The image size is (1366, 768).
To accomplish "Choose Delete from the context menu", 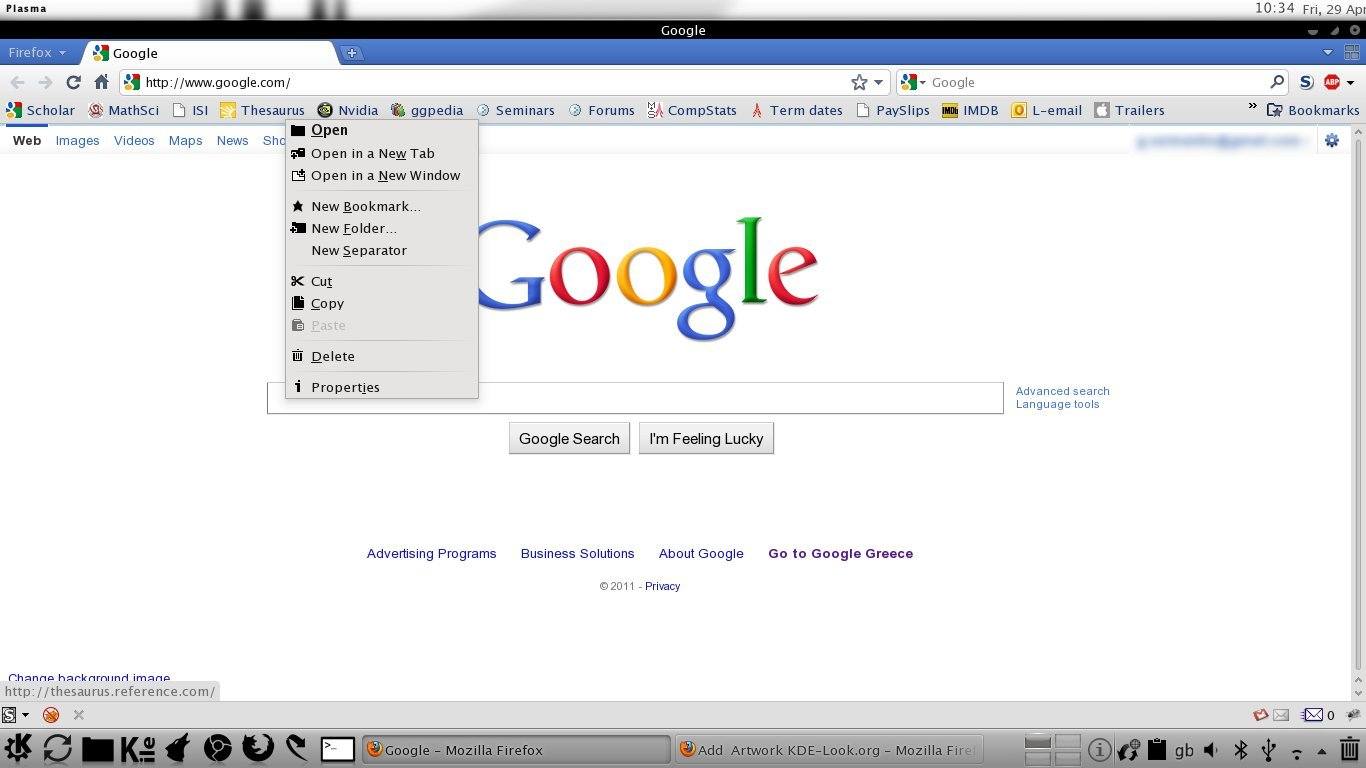I will coord(381,356).
